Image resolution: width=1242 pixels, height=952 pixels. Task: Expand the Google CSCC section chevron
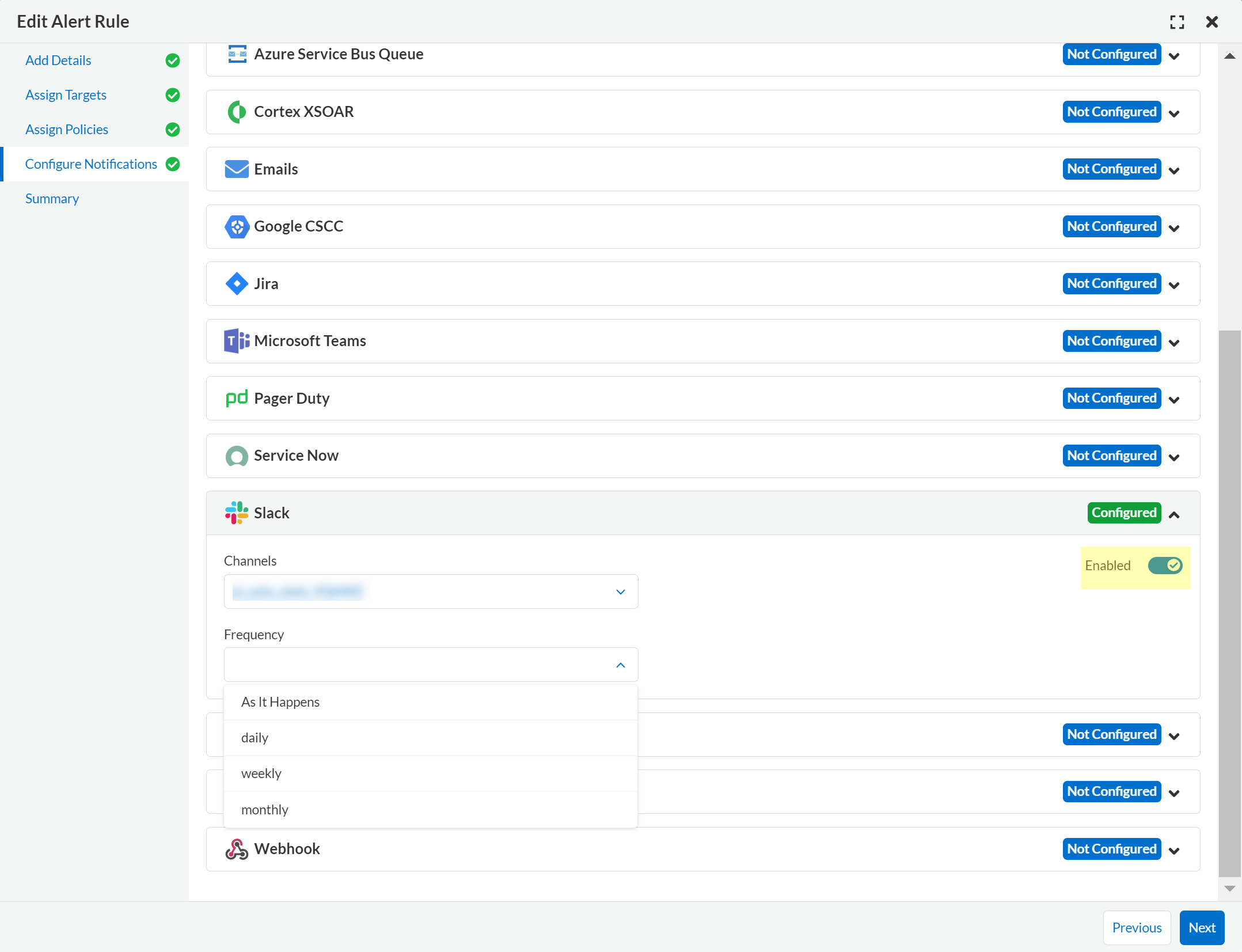click(1175, 228)
